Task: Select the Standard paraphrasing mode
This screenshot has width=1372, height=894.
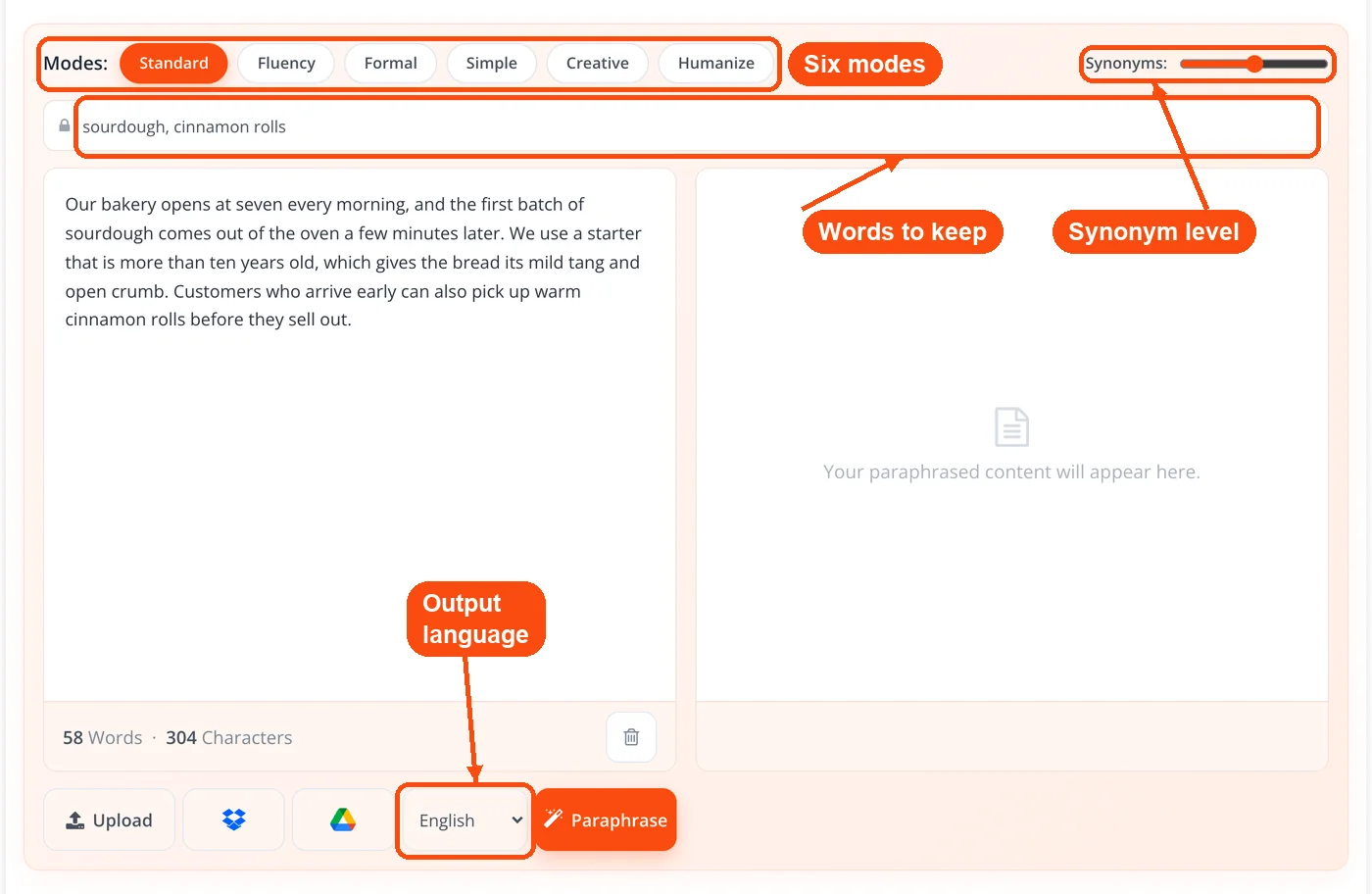Action: [173, 63]
